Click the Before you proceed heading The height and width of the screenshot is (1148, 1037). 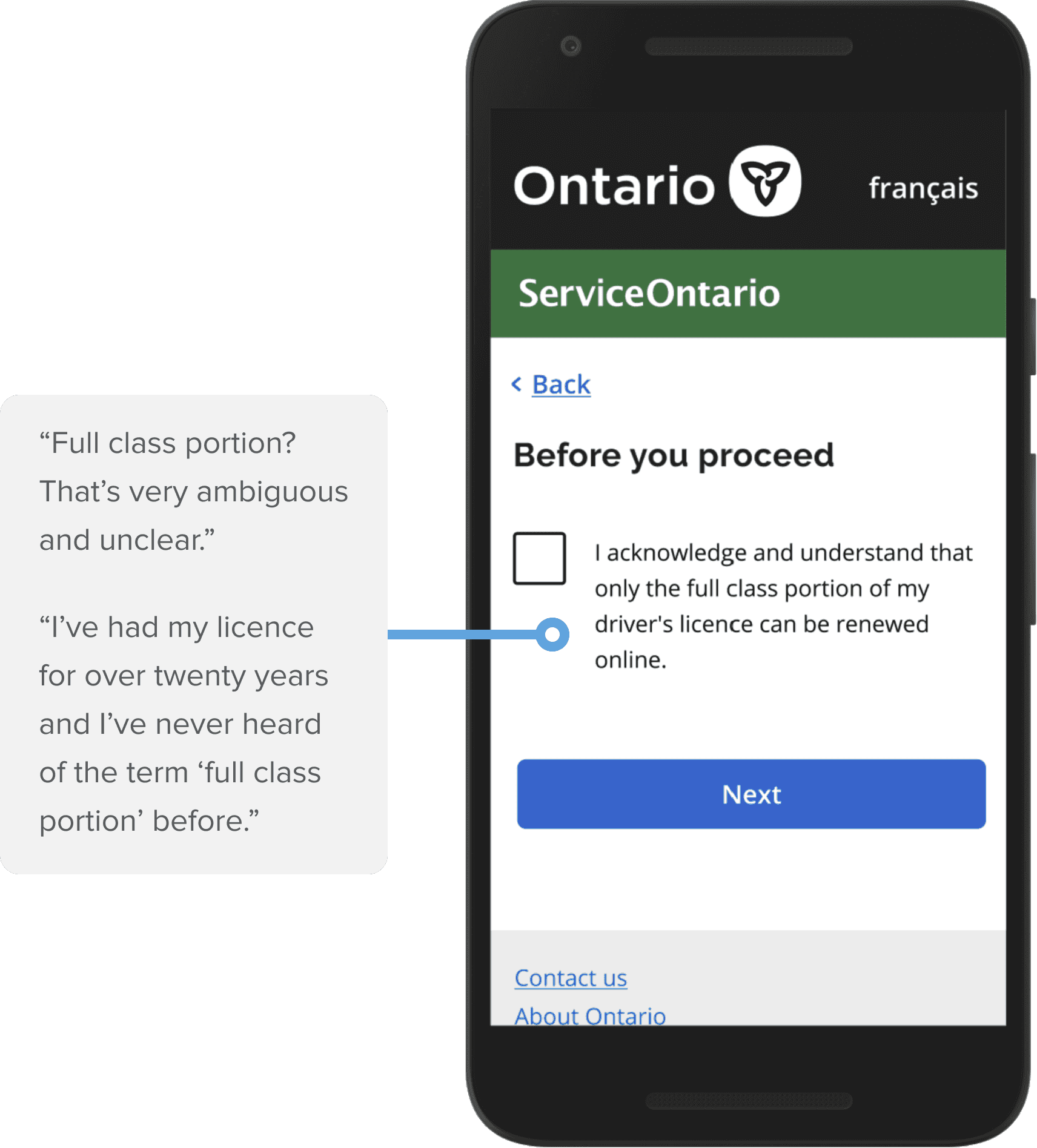coord(674,455)
